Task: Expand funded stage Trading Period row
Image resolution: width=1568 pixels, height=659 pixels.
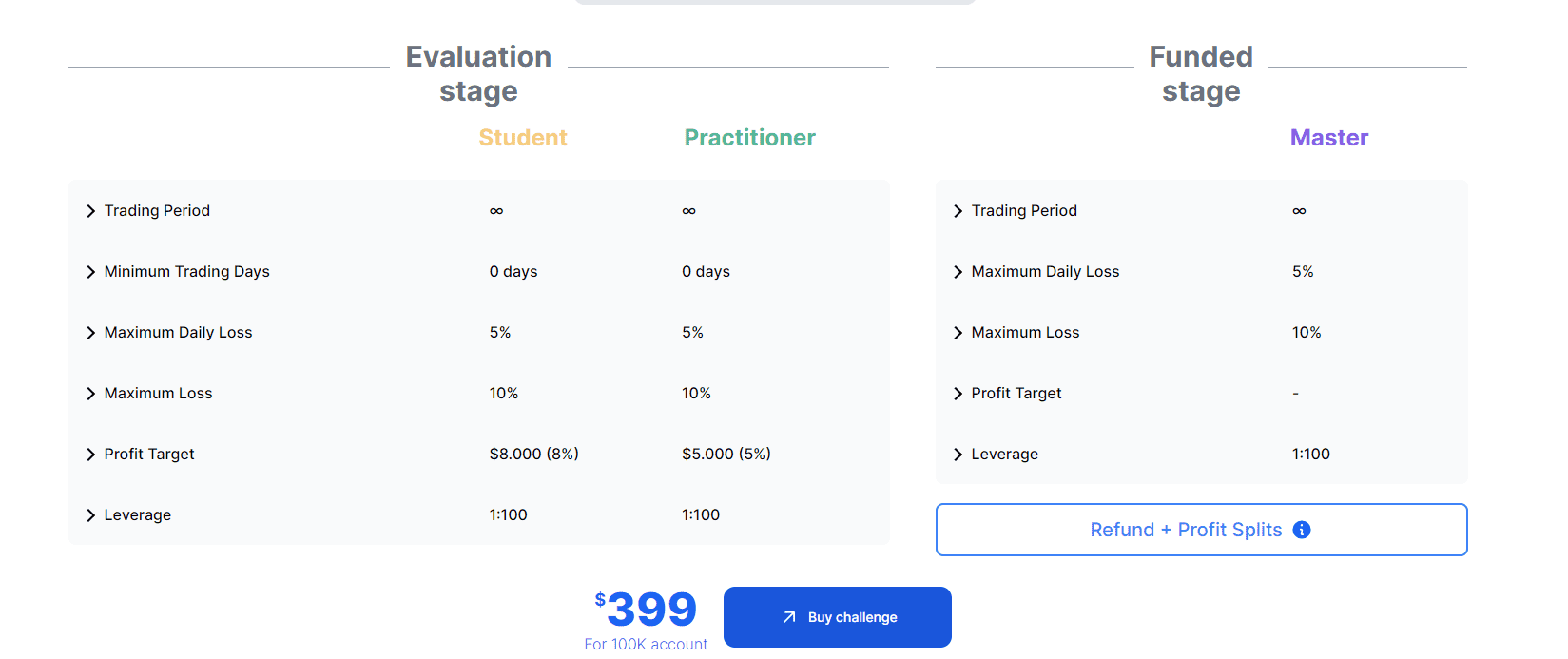Action: (958, 211)
